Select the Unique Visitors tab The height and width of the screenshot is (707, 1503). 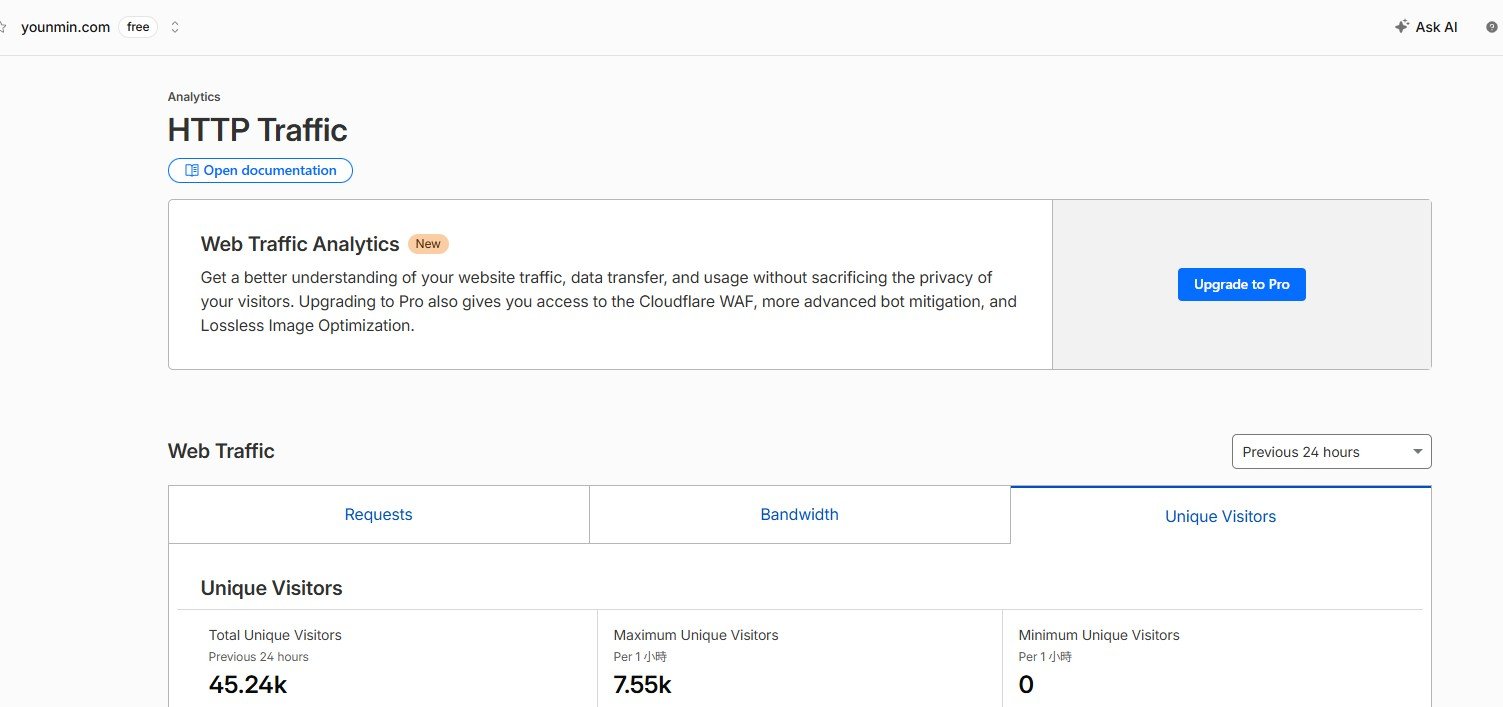1221,516
